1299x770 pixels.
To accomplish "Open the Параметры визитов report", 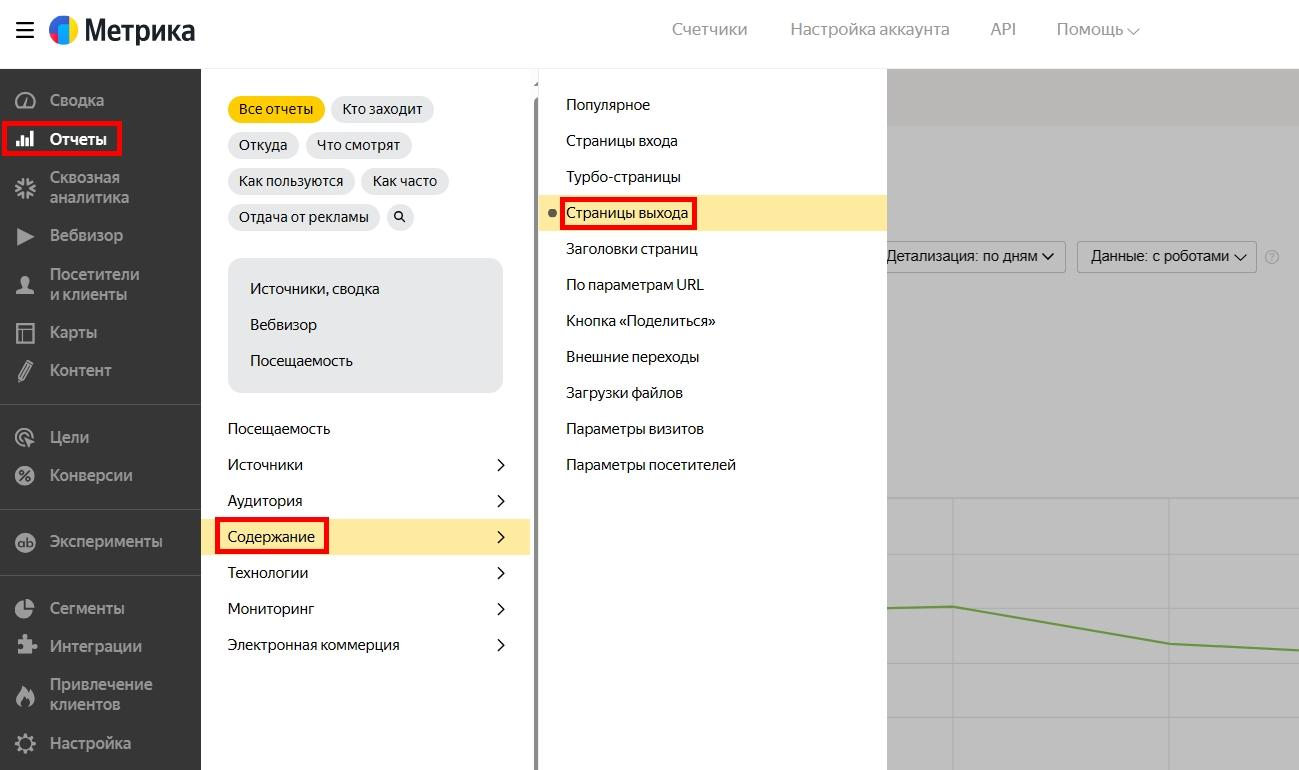I will 635,429.
